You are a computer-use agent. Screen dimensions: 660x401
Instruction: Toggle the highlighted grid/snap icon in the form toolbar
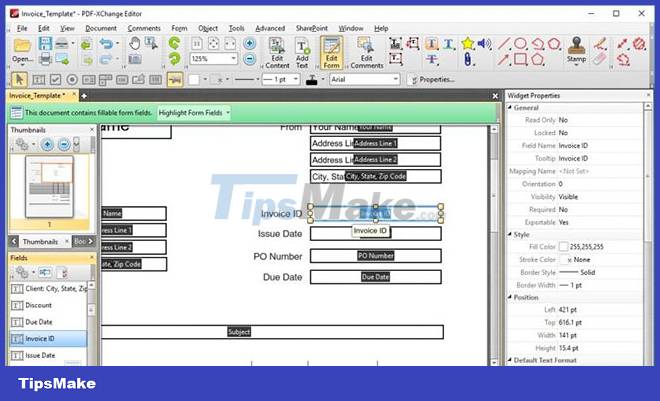175,80
